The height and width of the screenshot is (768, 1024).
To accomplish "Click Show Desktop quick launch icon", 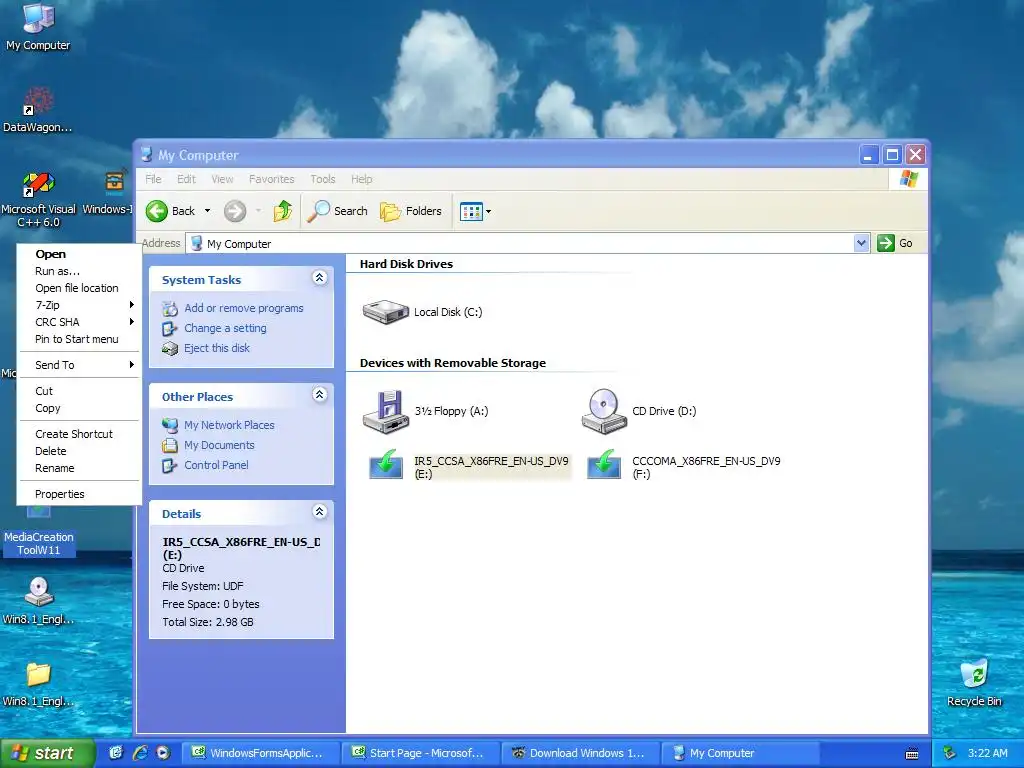I will click(116, 753).
